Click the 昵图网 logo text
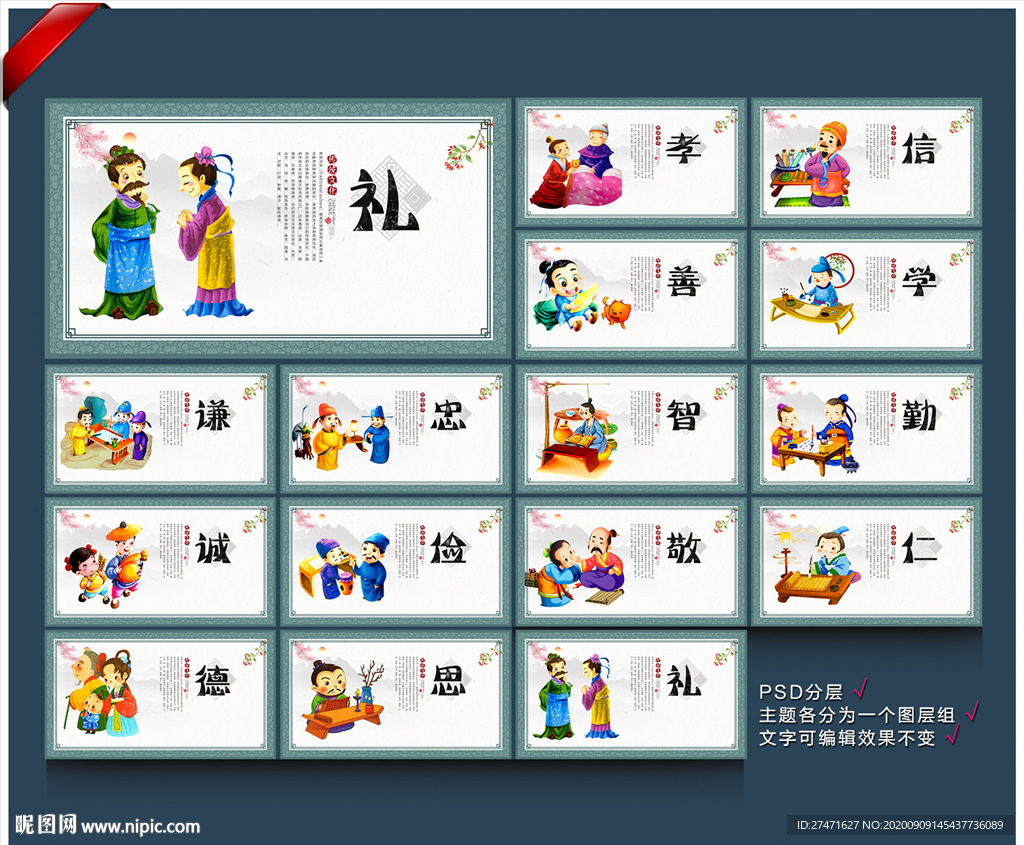This screenshot has height=845, width=1024. tap(46, 825)
